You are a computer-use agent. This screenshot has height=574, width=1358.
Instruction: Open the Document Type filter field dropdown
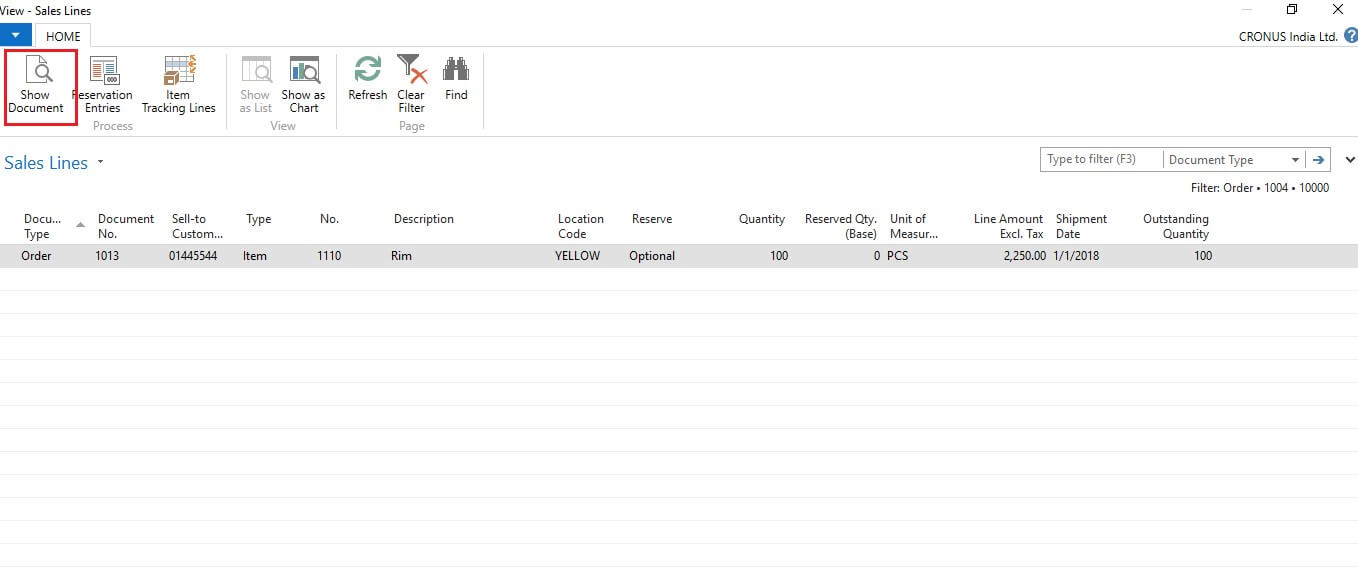[1295, 160]
